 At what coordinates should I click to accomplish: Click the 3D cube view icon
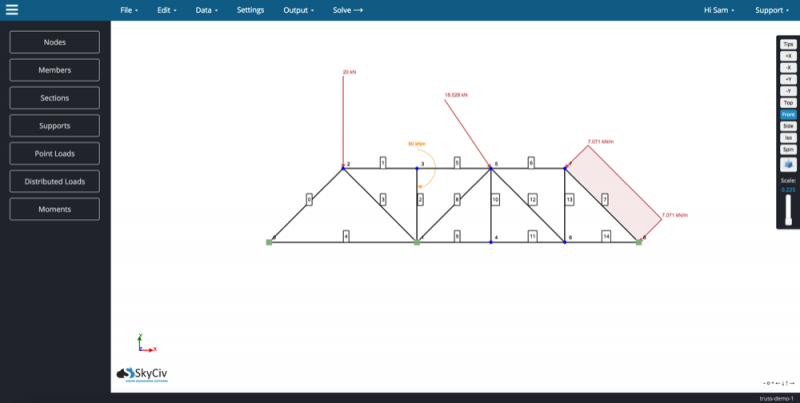click(x=788, y=164)
